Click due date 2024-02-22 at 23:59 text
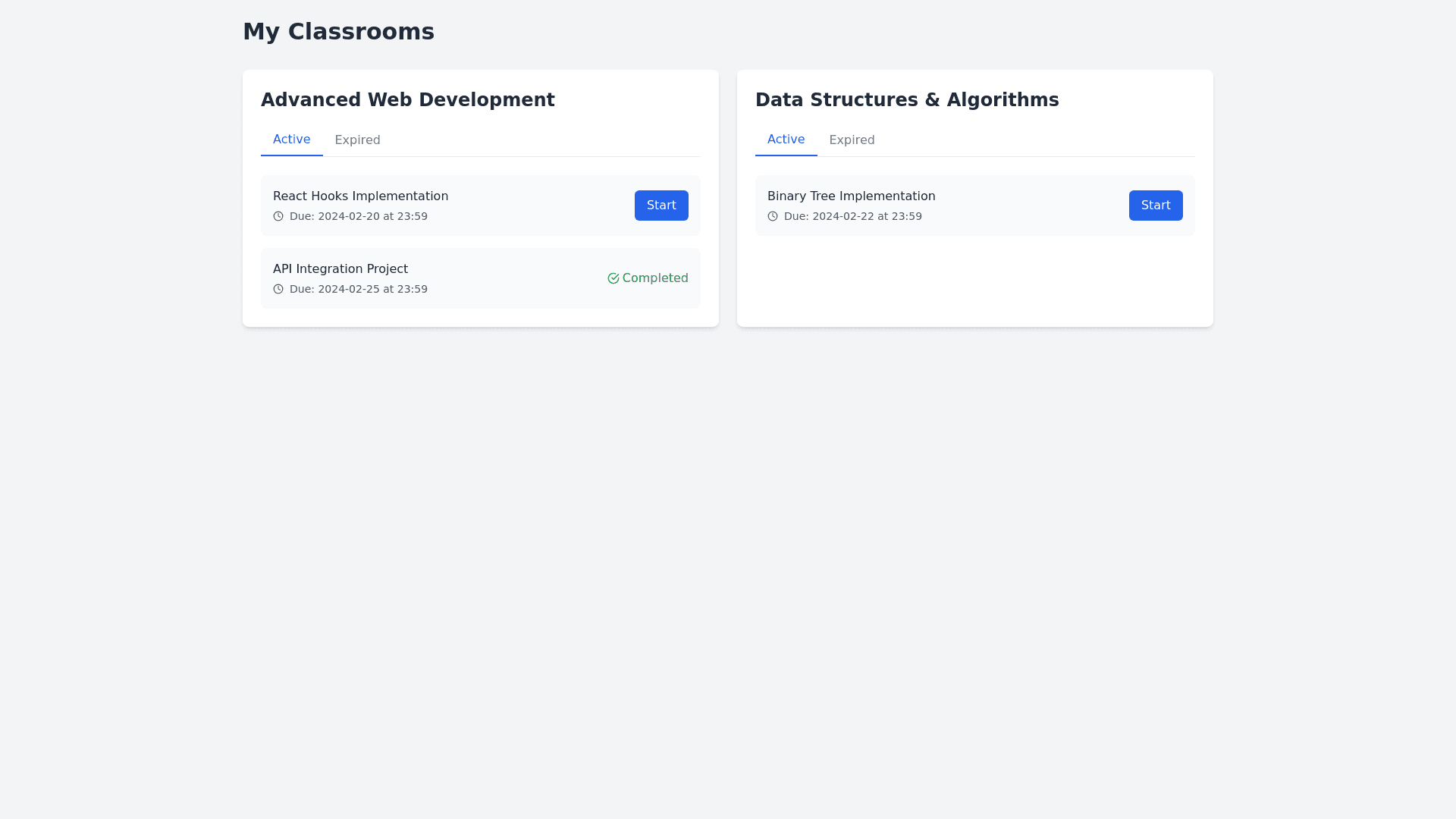Screen dimensions: 1456x819 (x=853, y=216)
